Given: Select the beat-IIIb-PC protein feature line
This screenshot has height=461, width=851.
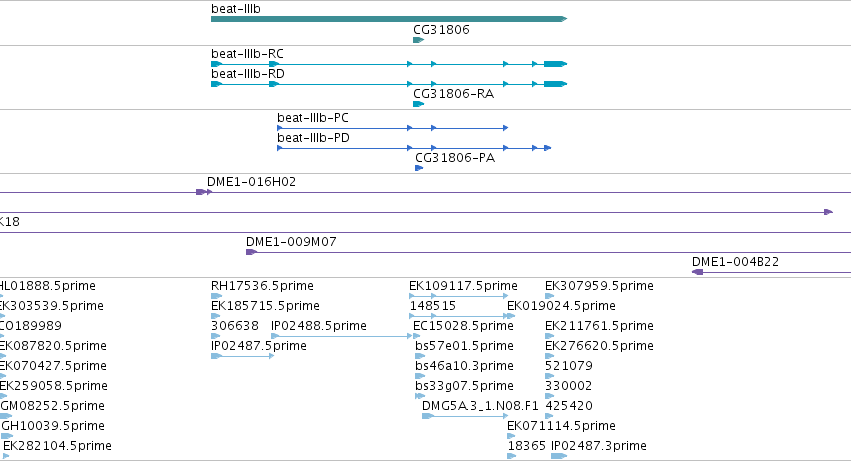Looking at the screenshot, I should click(x=392, y=128).
